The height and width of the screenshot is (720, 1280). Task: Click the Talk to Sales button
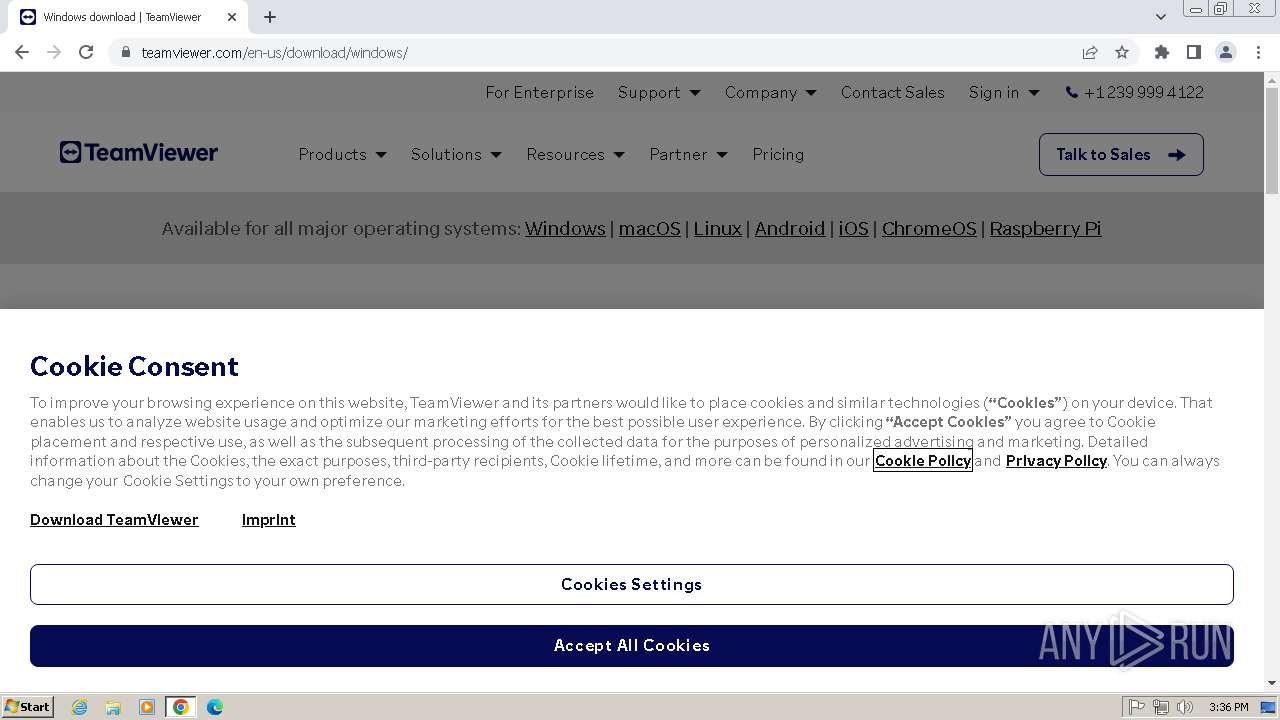(1121, 154)
